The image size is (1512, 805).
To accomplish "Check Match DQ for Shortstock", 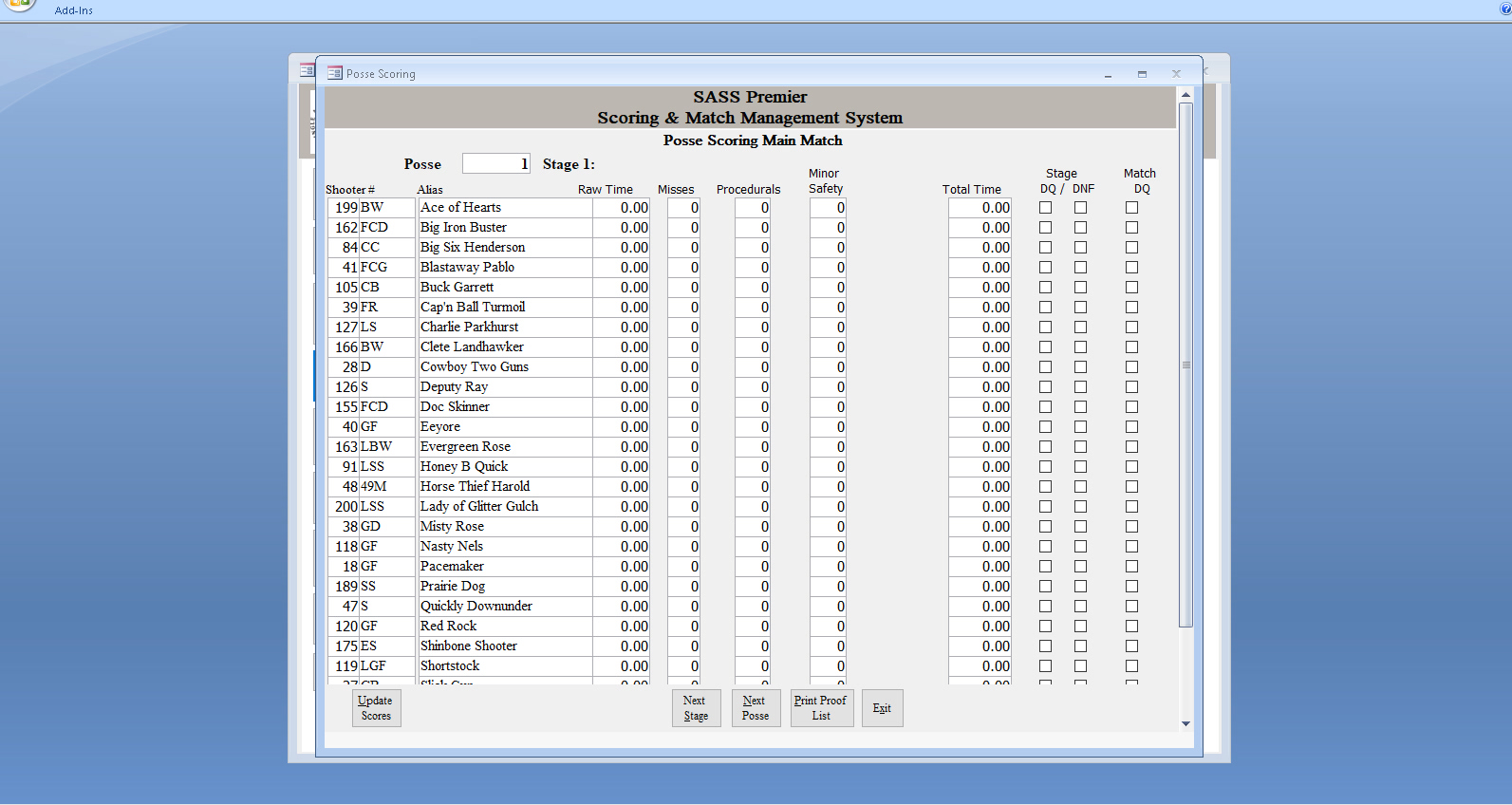I will point(1131,666).
